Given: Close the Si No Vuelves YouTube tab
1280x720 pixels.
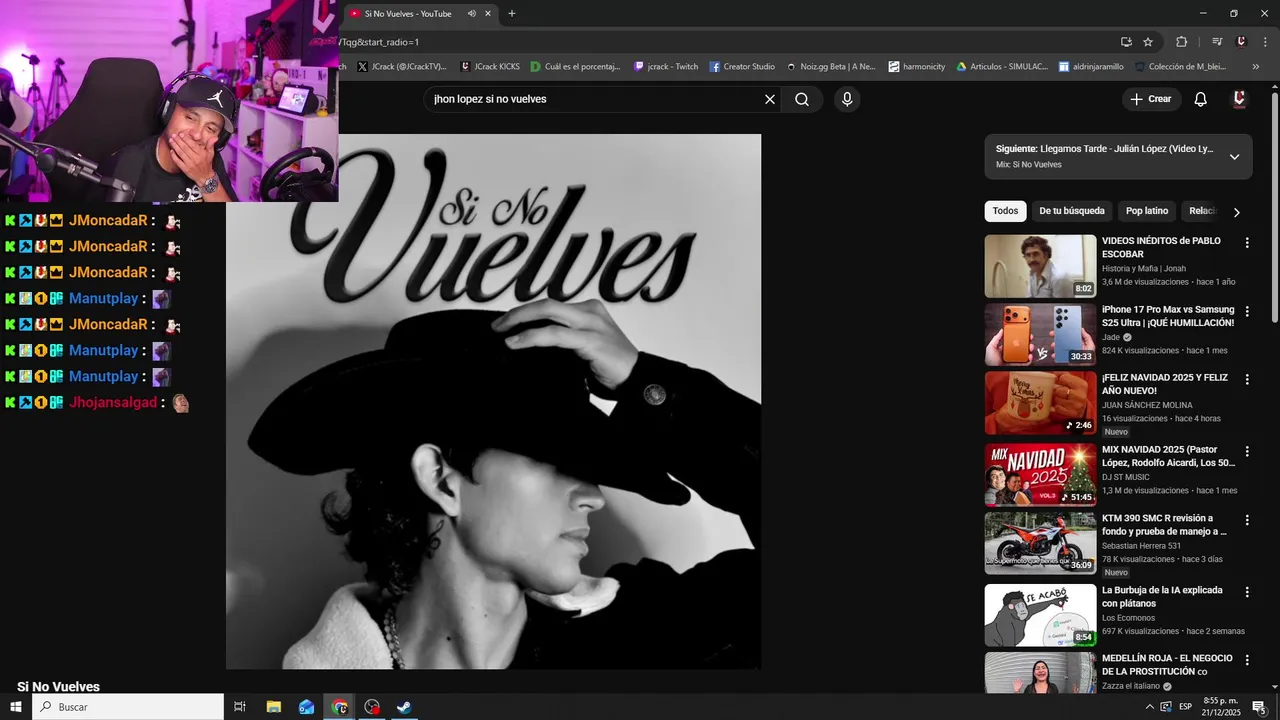Looking at the screenshot, I should (488, 13).
